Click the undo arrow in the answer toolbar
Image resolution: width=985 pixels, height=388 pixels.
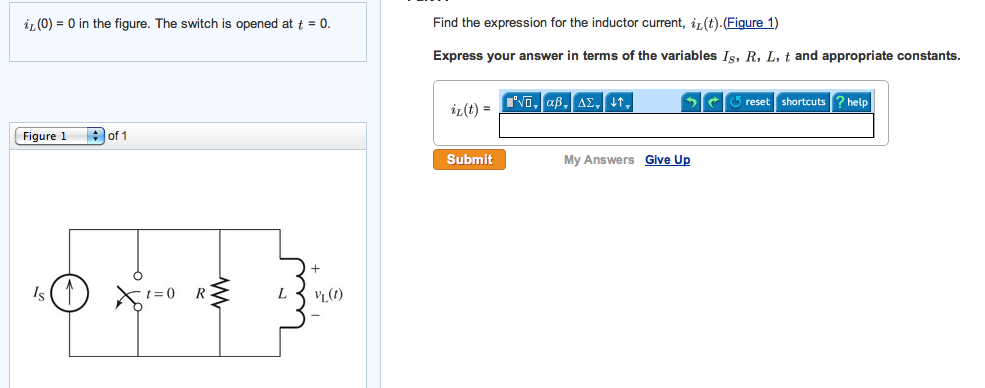pyautogui.click(x=692, y=102)
